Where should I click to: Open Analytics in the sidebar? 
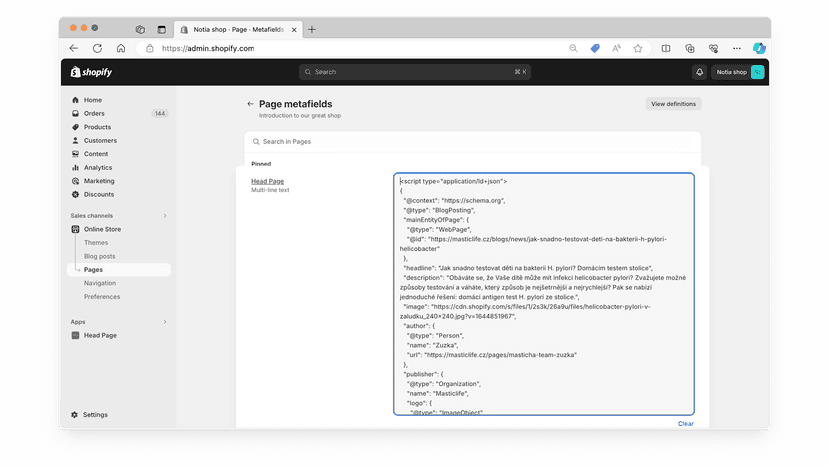[x=98, y=167]
